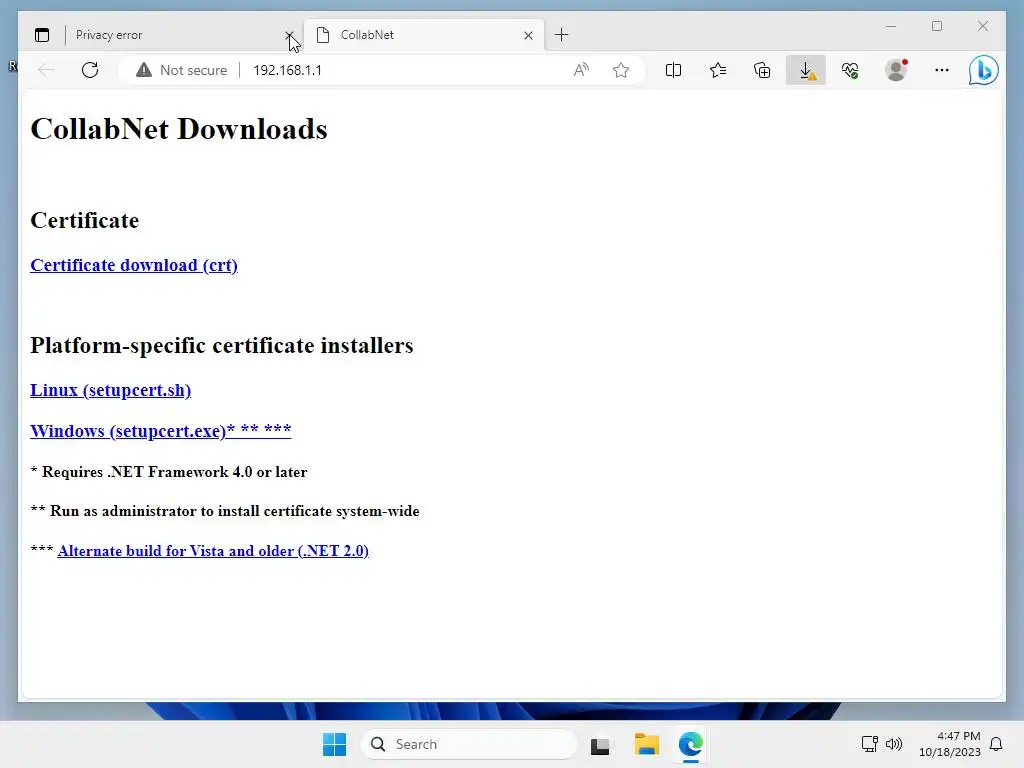Open the Windows Start menu

click(x=334, y=744)
